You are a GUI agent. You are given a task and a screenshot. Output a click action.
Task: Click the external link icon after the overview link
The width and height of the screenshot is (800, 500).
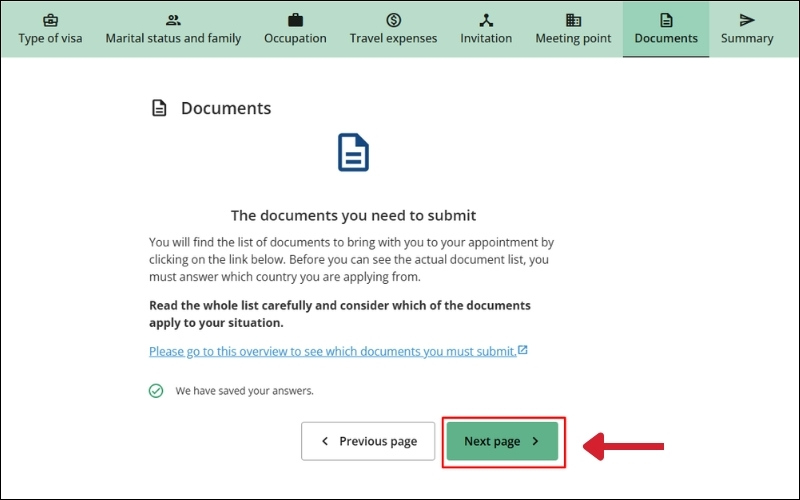tap(523, 351)
